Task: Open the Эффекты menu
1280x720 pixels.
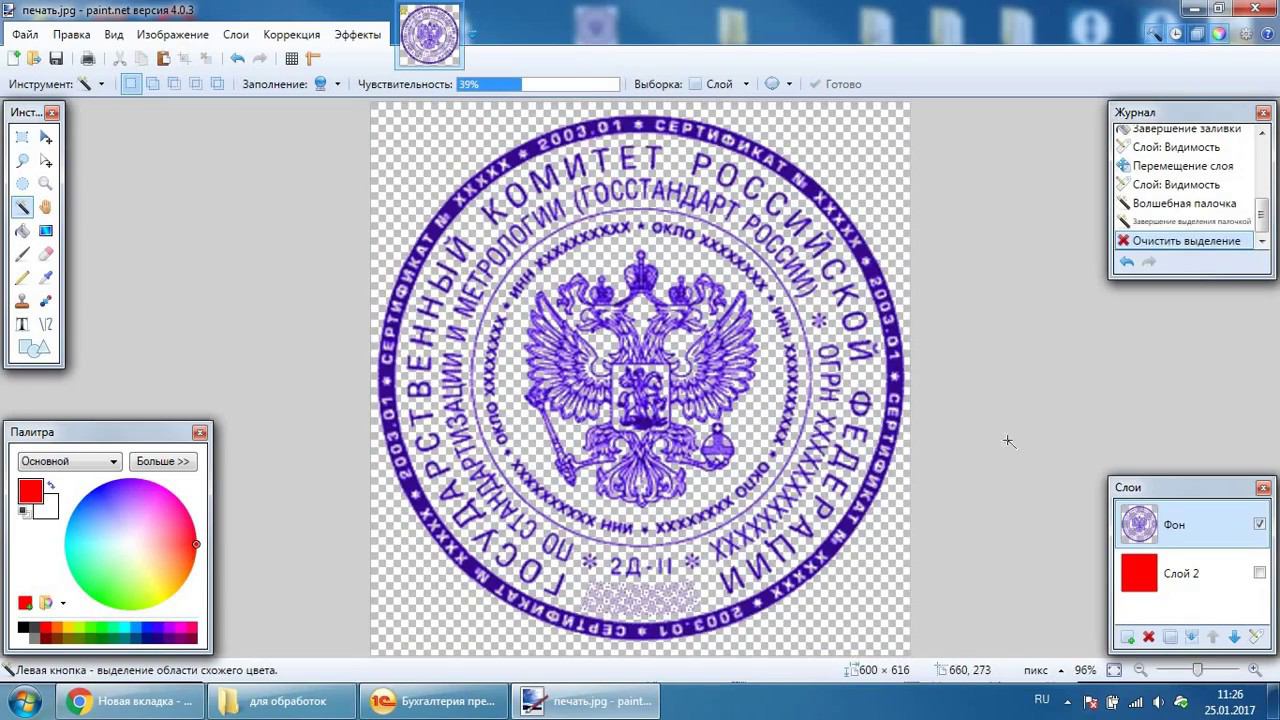Action: 357,34
